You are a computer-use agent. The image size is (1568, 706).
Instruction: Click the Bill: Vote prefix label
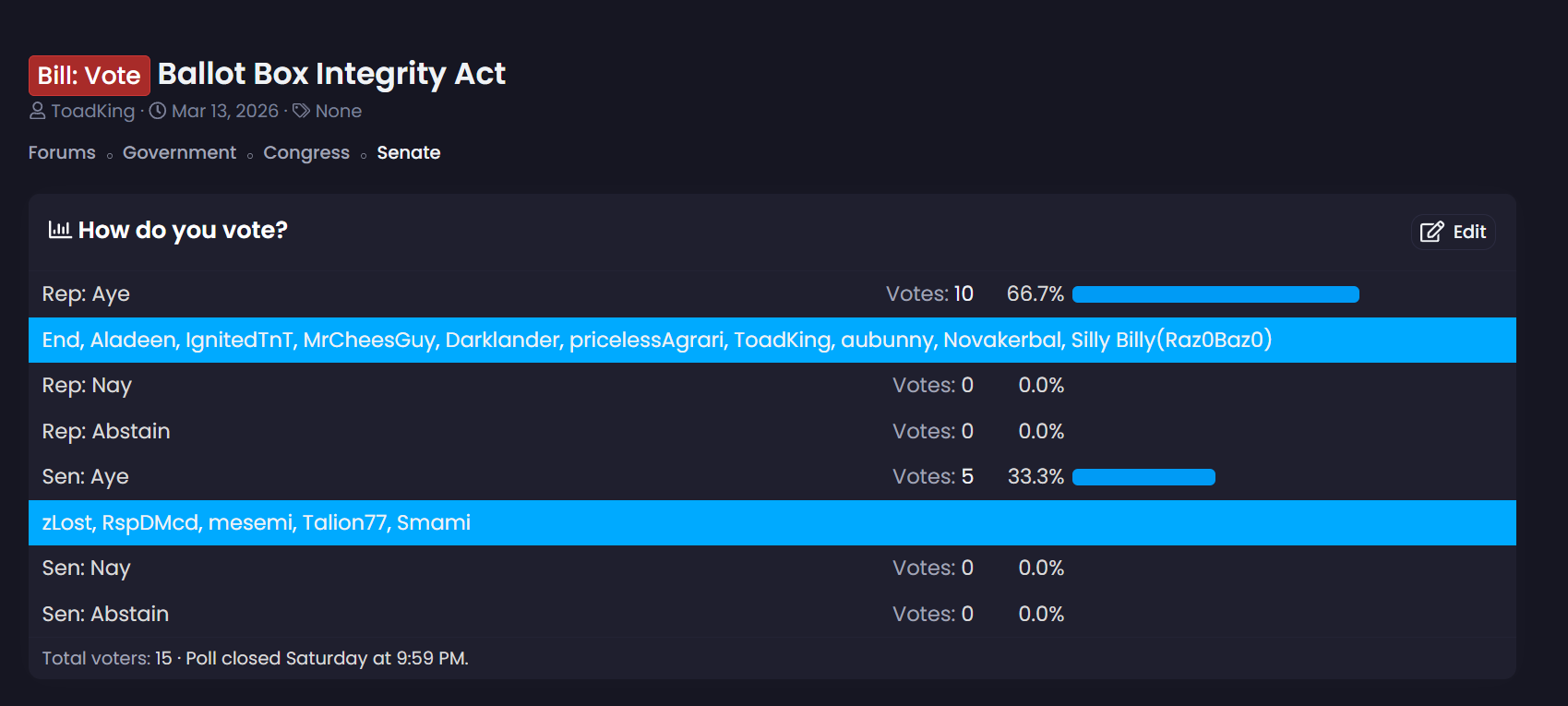click(x=89, y=76)
